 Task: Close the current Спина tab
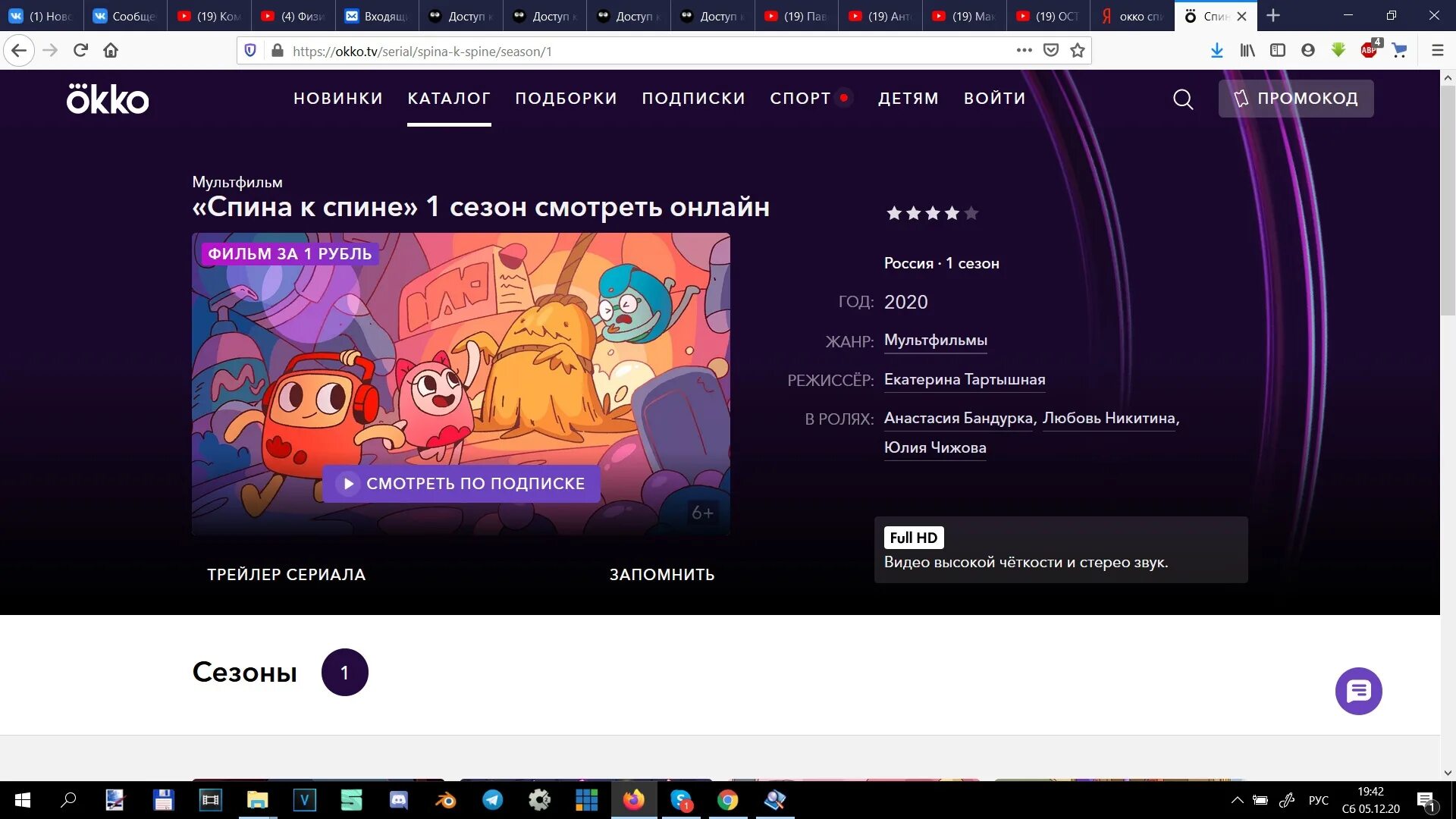1241,16
